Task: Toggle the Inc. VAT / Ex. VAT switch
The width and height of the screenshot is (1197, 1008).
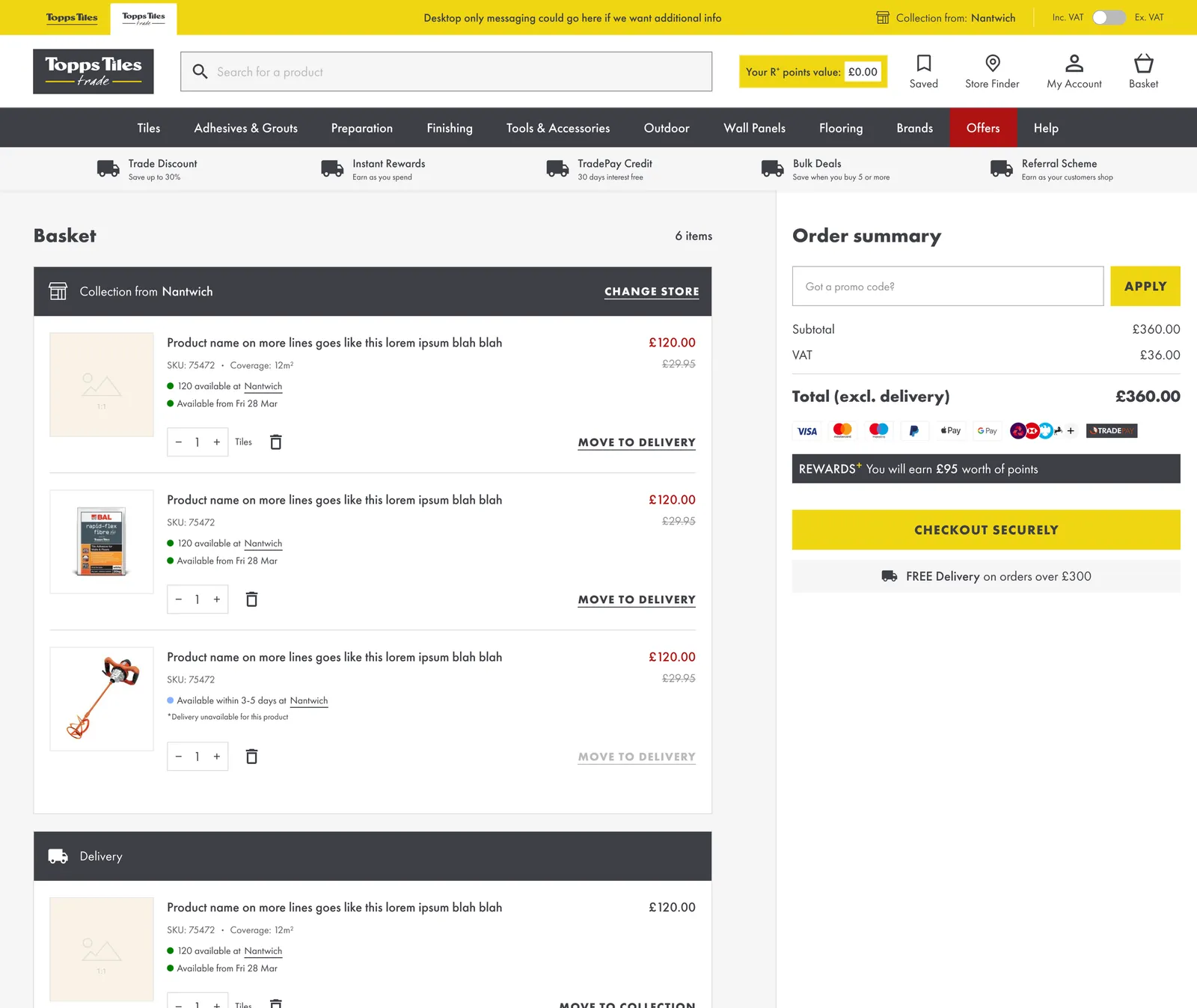Action: pyautogui.click(x=1109, y=17)
